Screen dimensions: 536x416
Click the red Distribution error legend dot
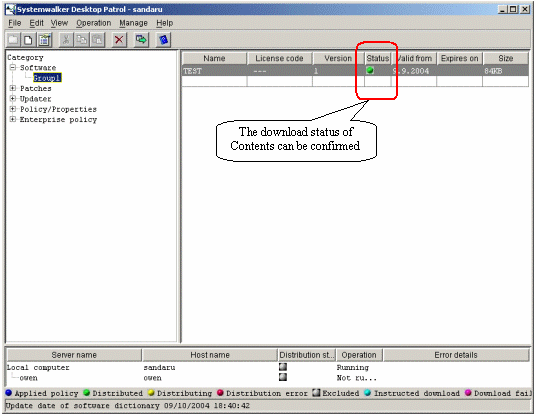coord(220,393)
